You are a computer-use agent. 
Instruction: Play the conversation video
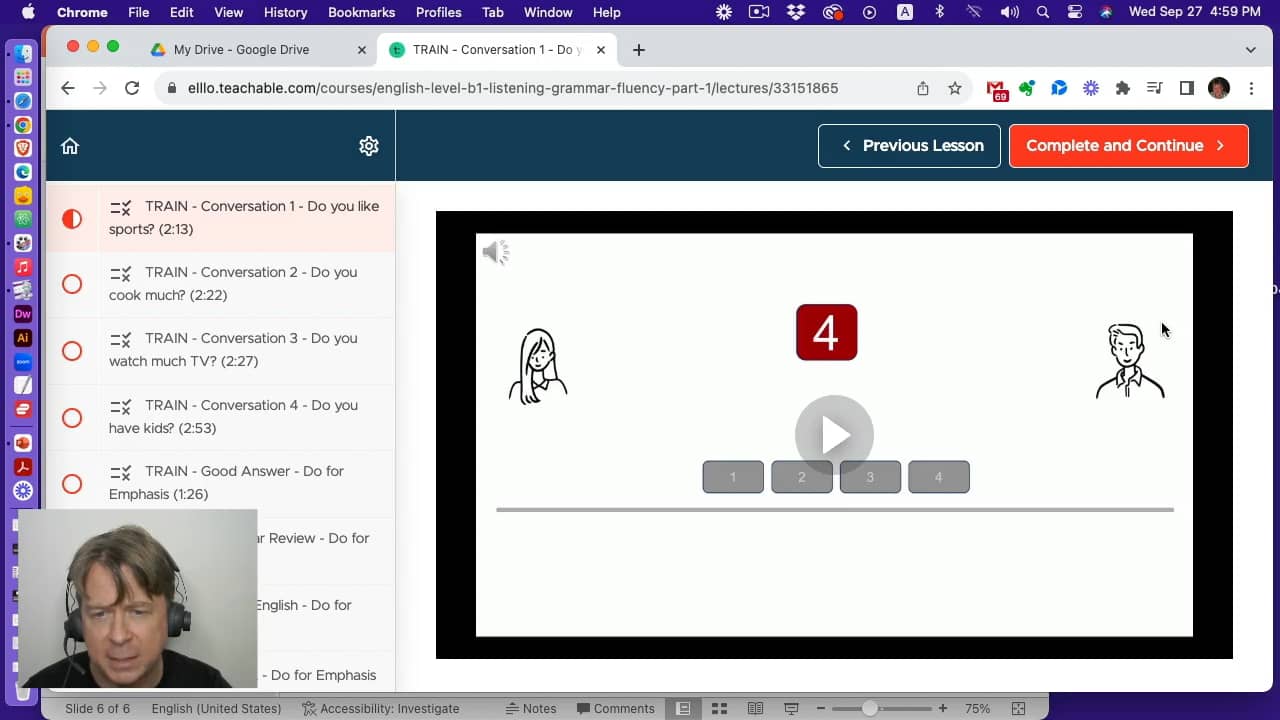point(834,435)
